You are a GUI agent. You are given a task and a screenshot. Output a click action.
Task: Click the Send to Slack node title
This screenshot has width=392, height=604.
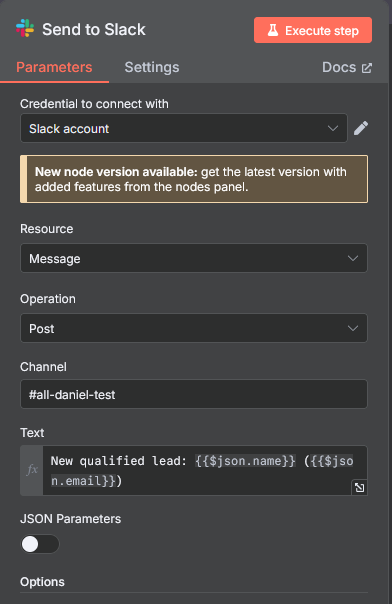(94, 29)
